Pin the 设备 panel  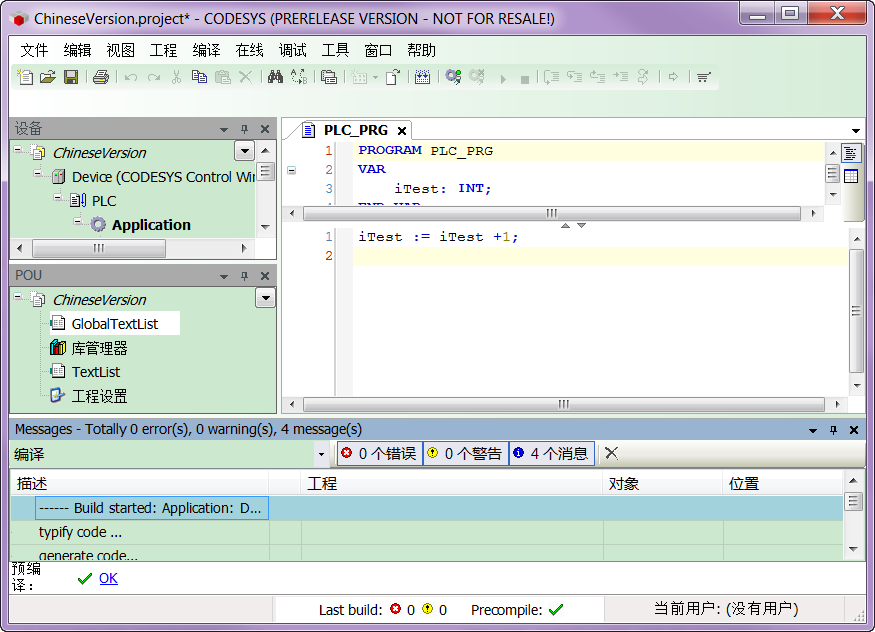pyautogui.click(x=244, y=129)
